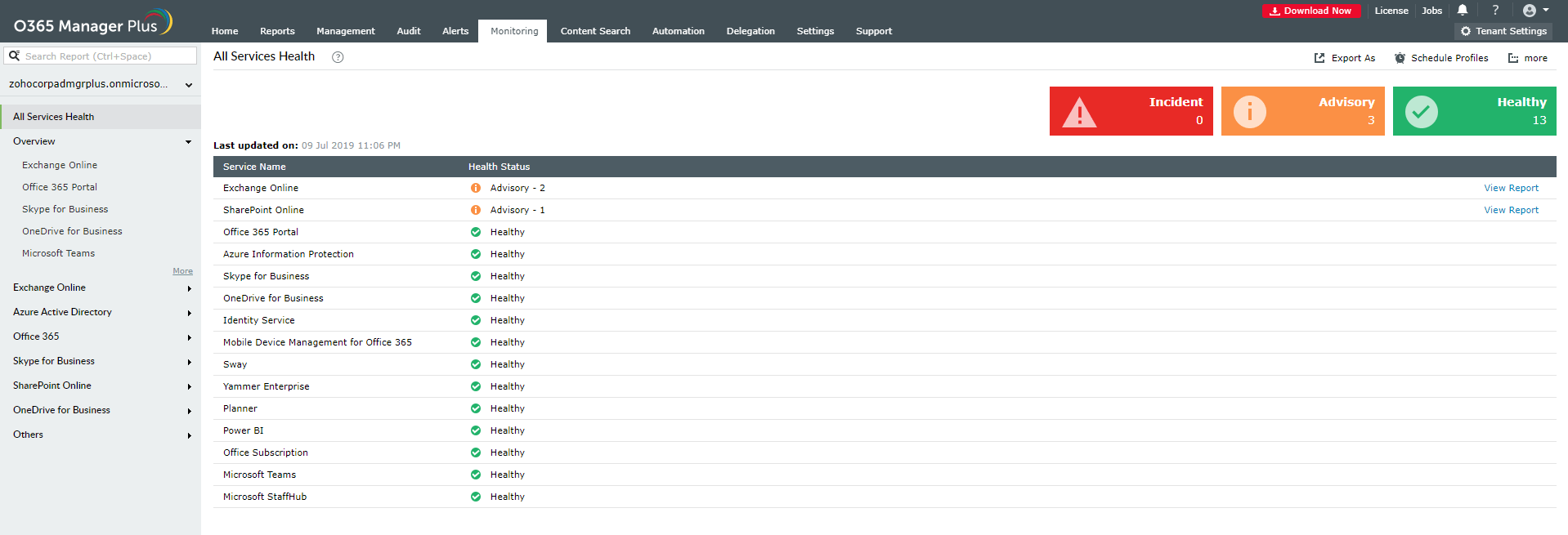Viewport: 1568px width, 535px height.
Task: Click healthy icon for Azure Information Protection
Action: pos(476,254)
